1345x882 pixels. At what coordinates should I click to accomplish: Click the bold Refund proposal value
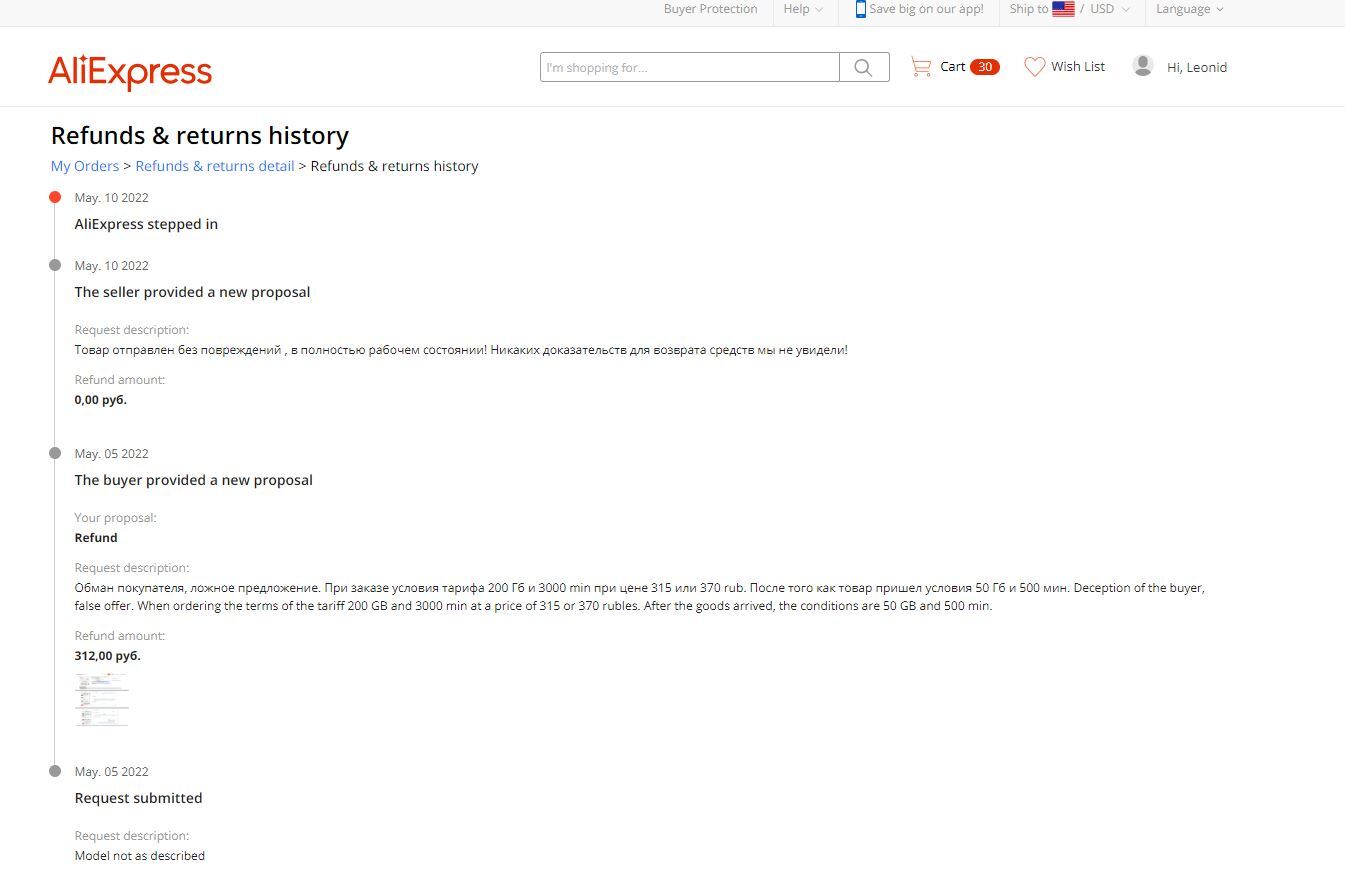96,538
